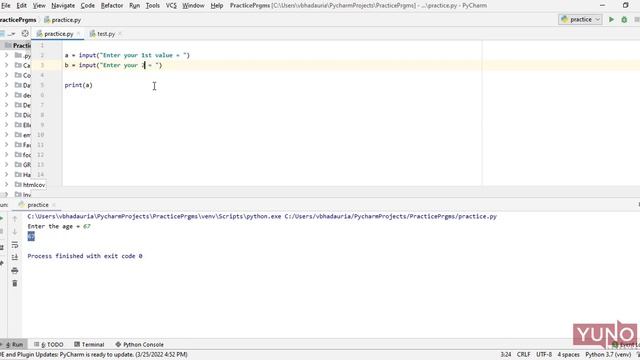Expand the htmlcov folder in the project tree
This screenshot has width=640, height=360.
point(6,184)
